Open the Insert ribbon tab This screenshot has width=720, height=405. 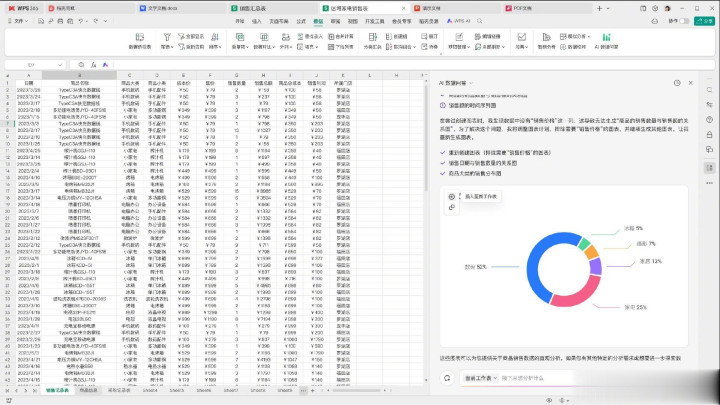pyautogui.click(x=256, y=22)
